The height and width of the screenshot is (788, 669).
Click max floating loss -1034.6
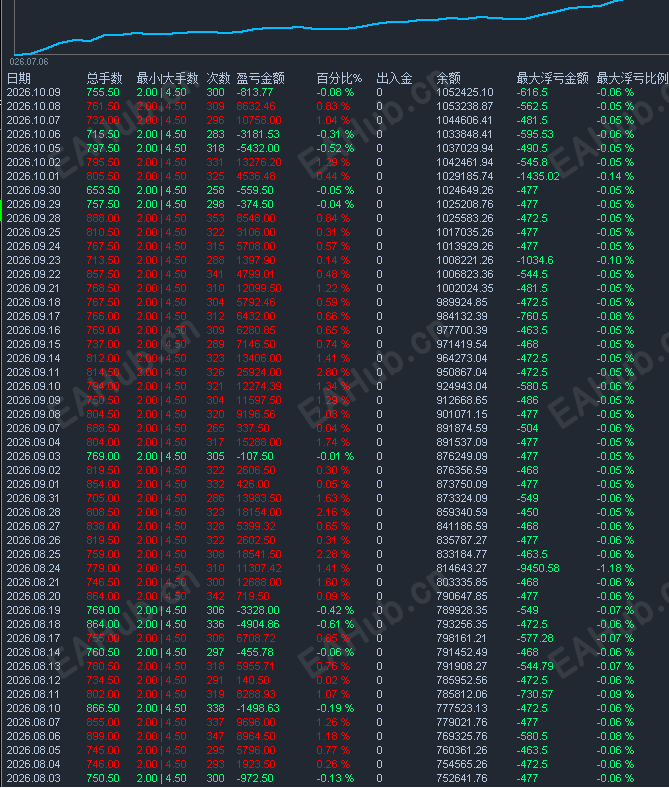pyautogui.click(x=535, y=260)
